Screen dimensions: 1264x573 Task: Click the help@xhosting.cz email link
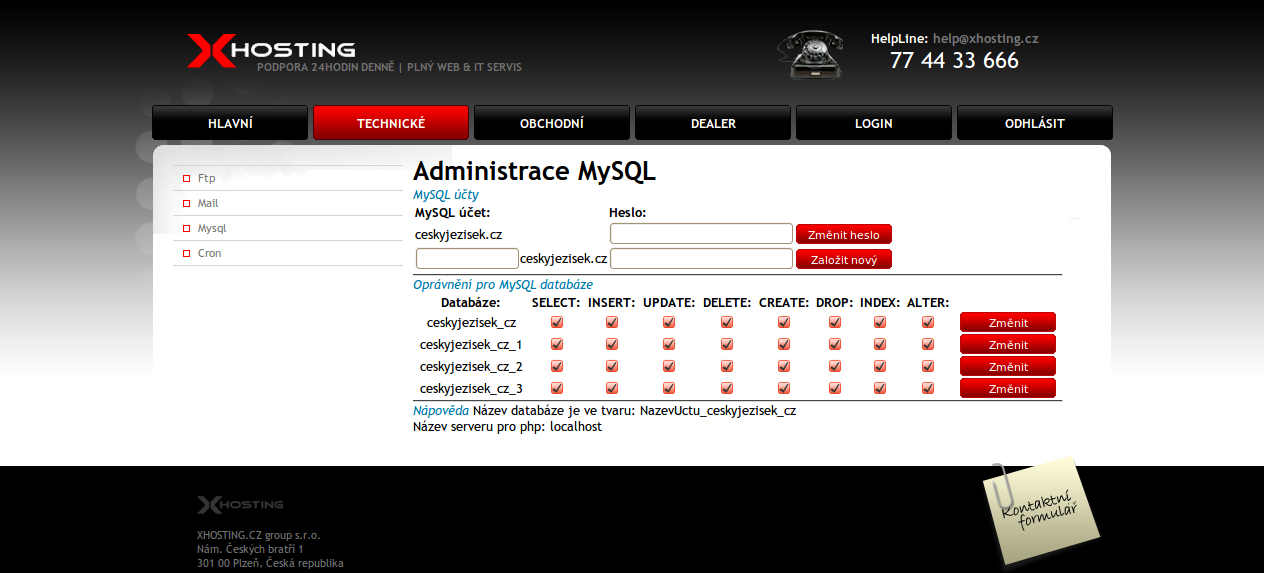pos(986,39)
